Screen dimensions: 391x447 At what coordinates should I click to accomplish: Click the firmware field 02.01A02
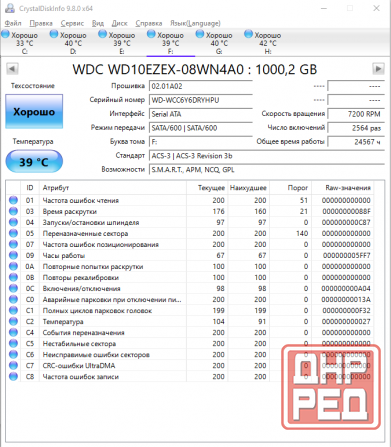click(201, 86)
